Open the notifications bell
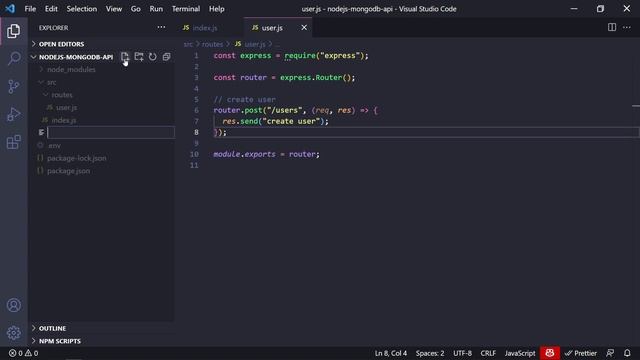Image resolution: width=640 pixels, height=360 pixels. [x=627, y=353]
